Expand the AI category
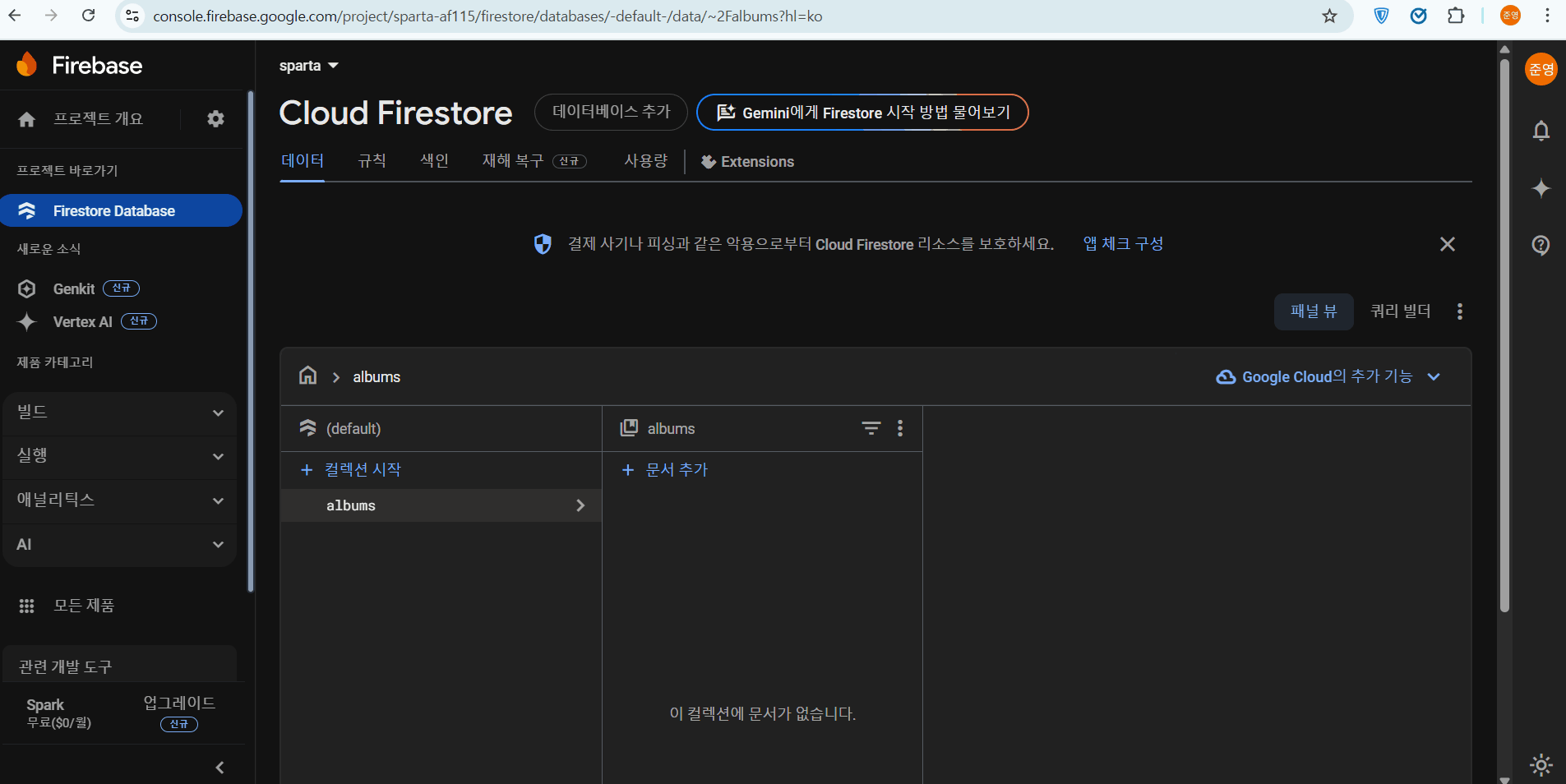 click(x=120, y=545)
